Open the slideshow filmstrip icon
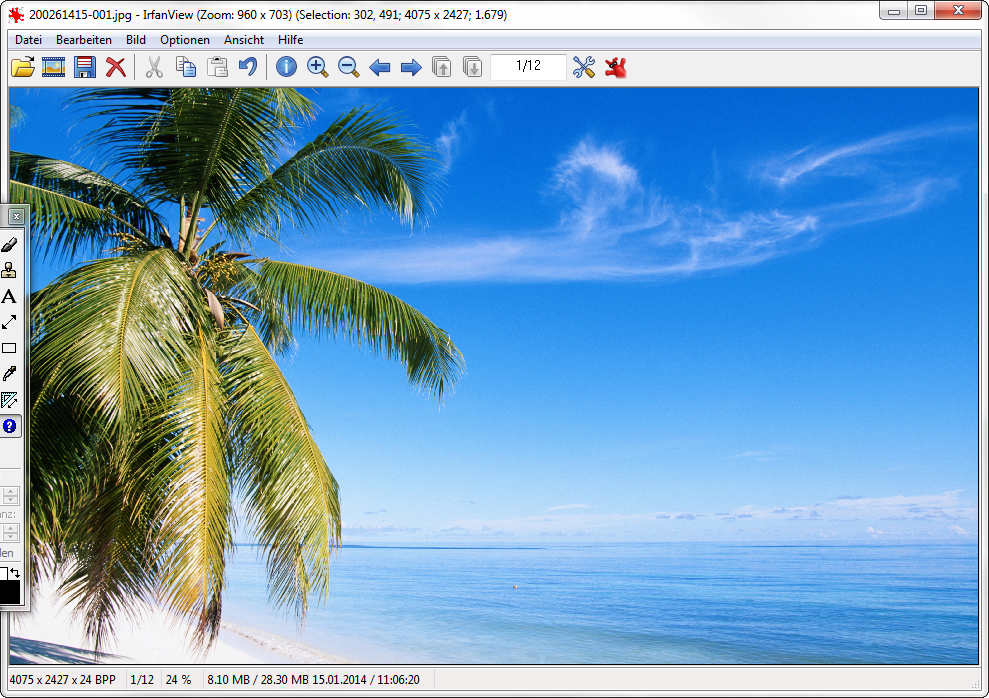Screen dimensions: 989x698 click(x=53, y=67)
